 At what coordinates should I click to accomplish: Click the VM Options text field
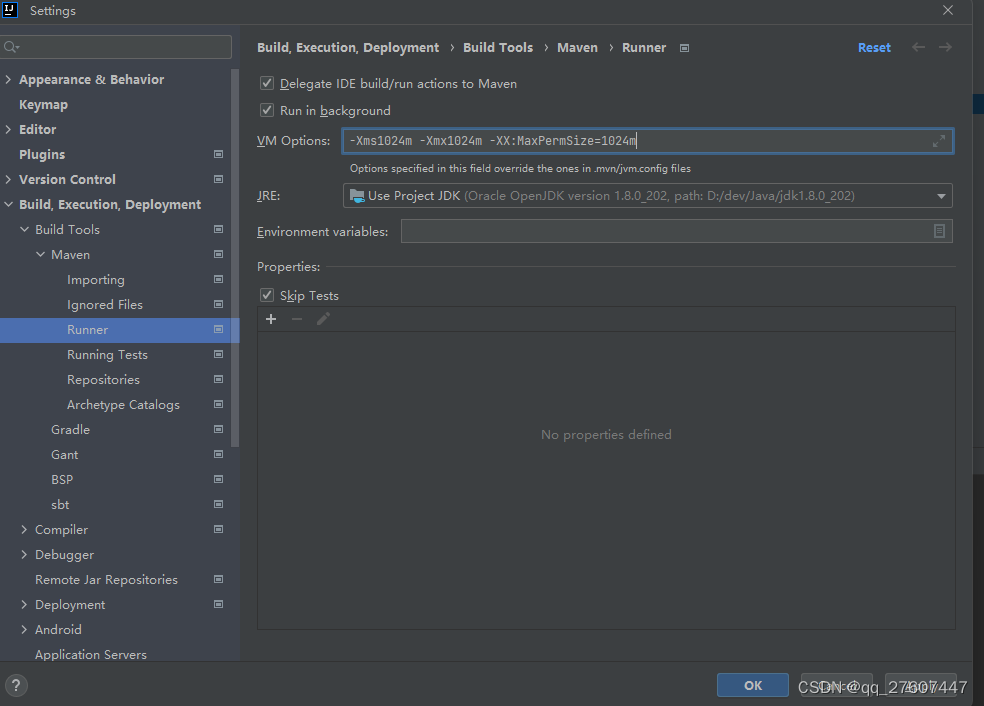tap(648, 141)
